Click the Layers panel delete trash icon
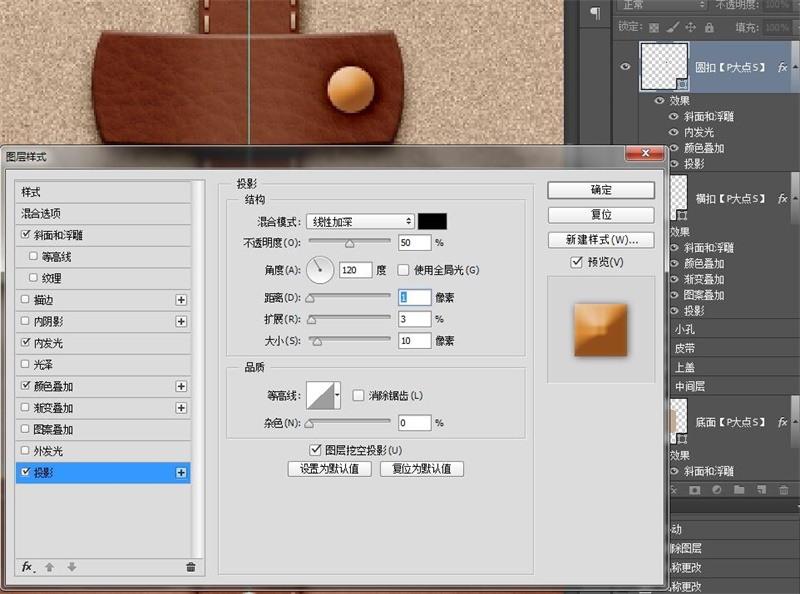This screenshot has height=594, width=800. [x=784, y=490]
